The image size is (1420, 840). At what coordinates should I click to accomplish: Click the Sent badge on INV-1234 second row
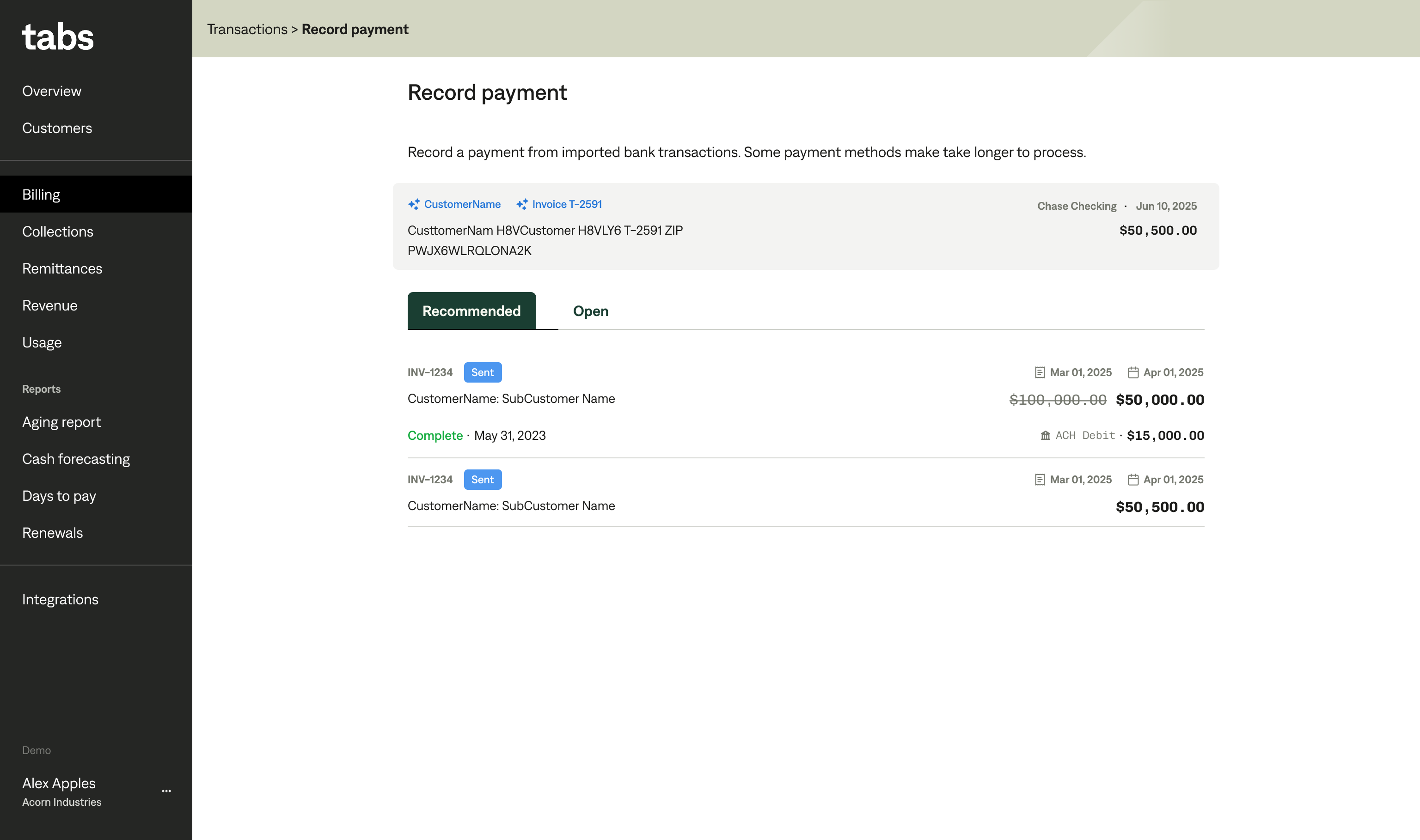[x=482, y=479]
